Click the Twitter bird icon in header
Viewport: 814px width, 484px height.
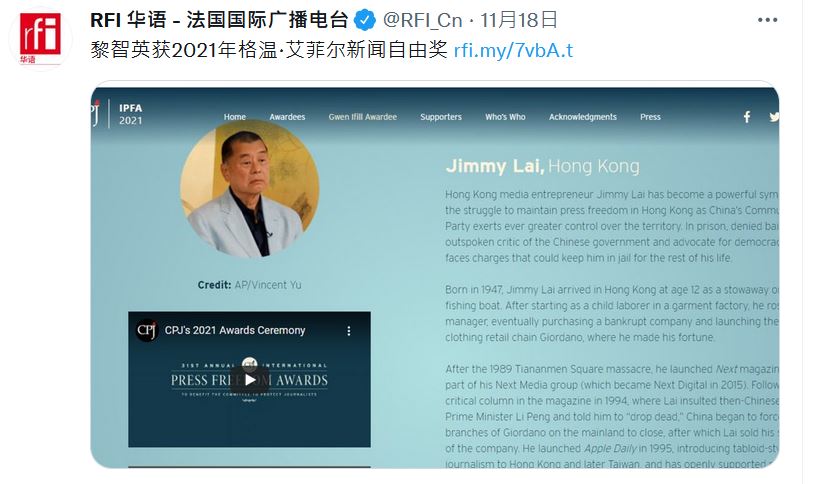coord(774,117)
